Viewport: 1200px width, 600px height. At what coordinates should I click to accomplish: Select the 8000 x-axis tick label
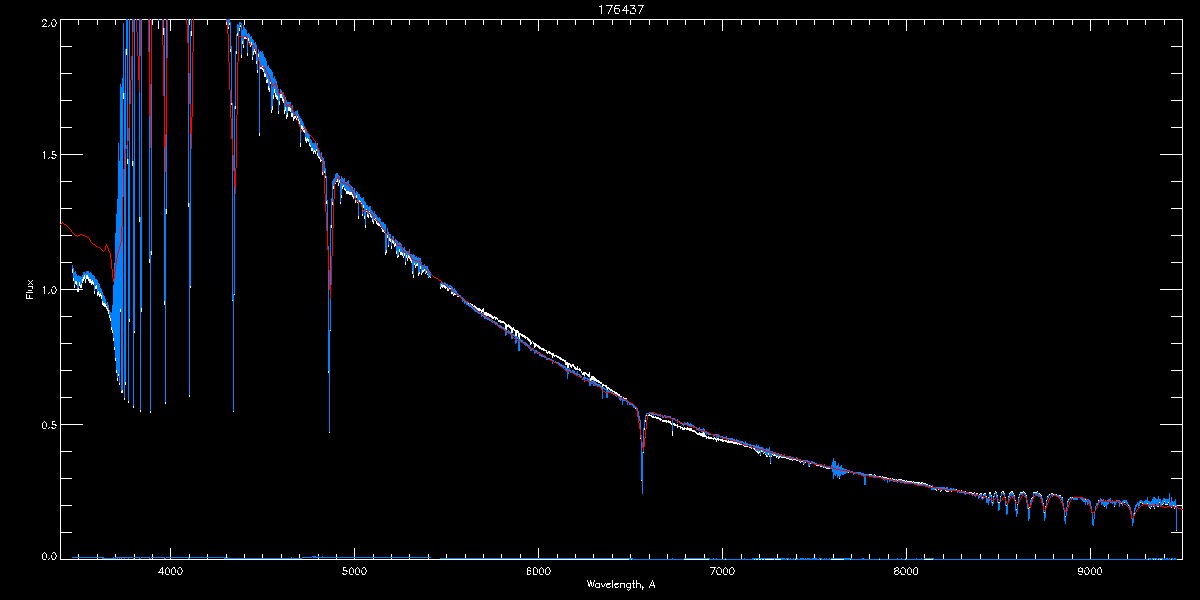(906, 572)
